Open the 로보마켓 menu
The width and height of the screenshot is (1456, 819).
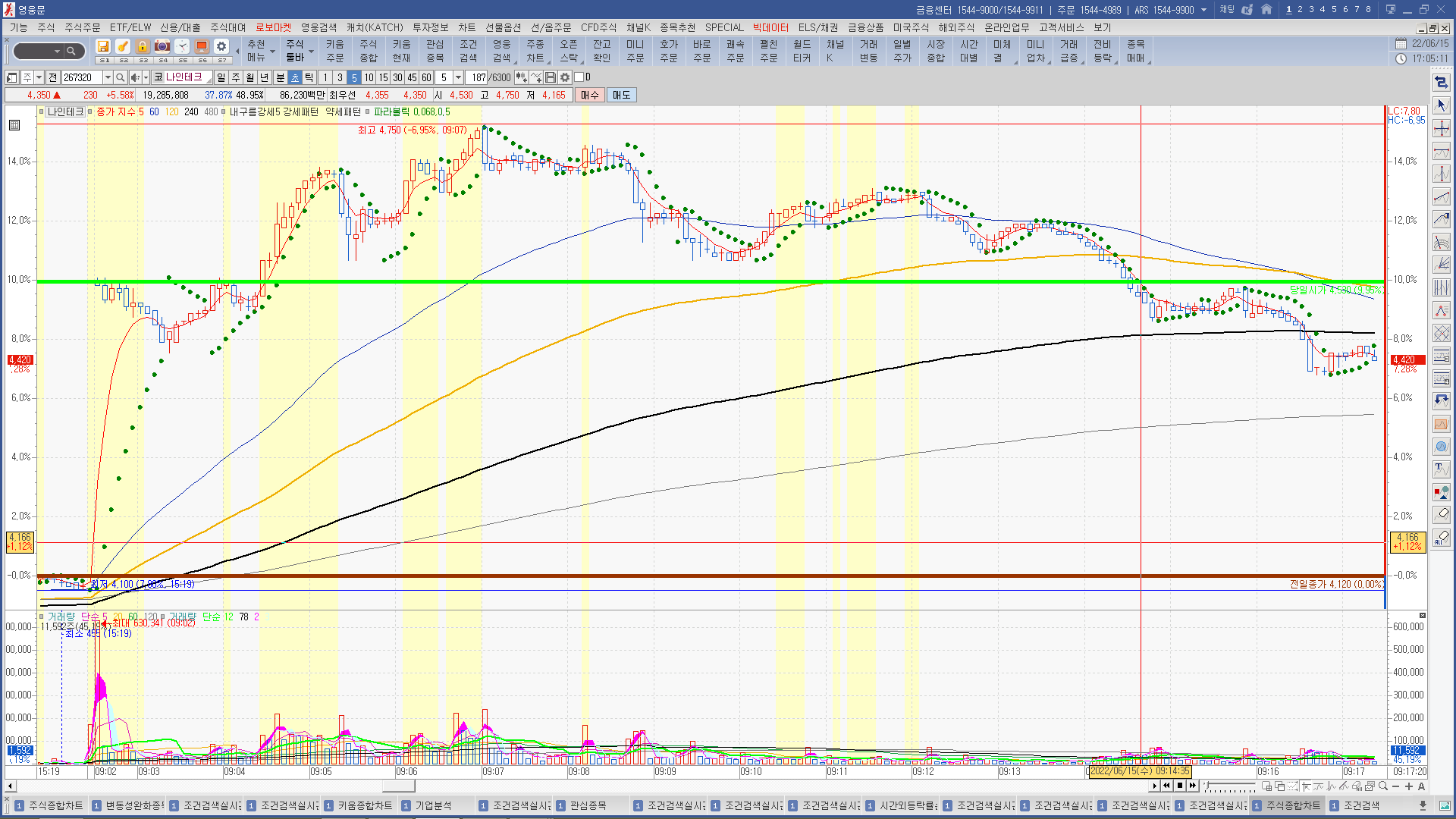click(273, 28)
